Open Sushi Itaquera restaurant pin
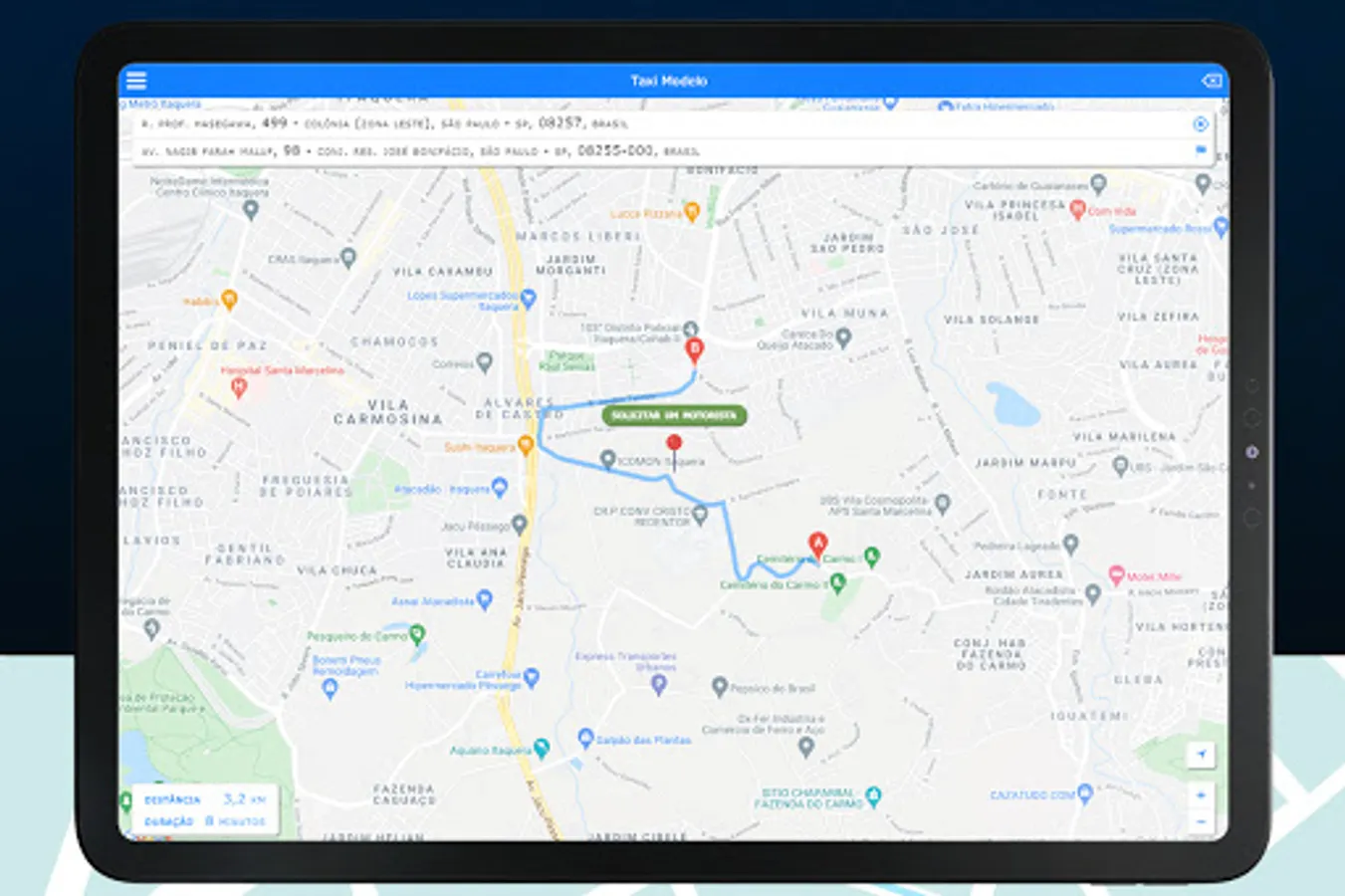The width and height of the screenshot is (1345, 896). click(x=525, y=446)
